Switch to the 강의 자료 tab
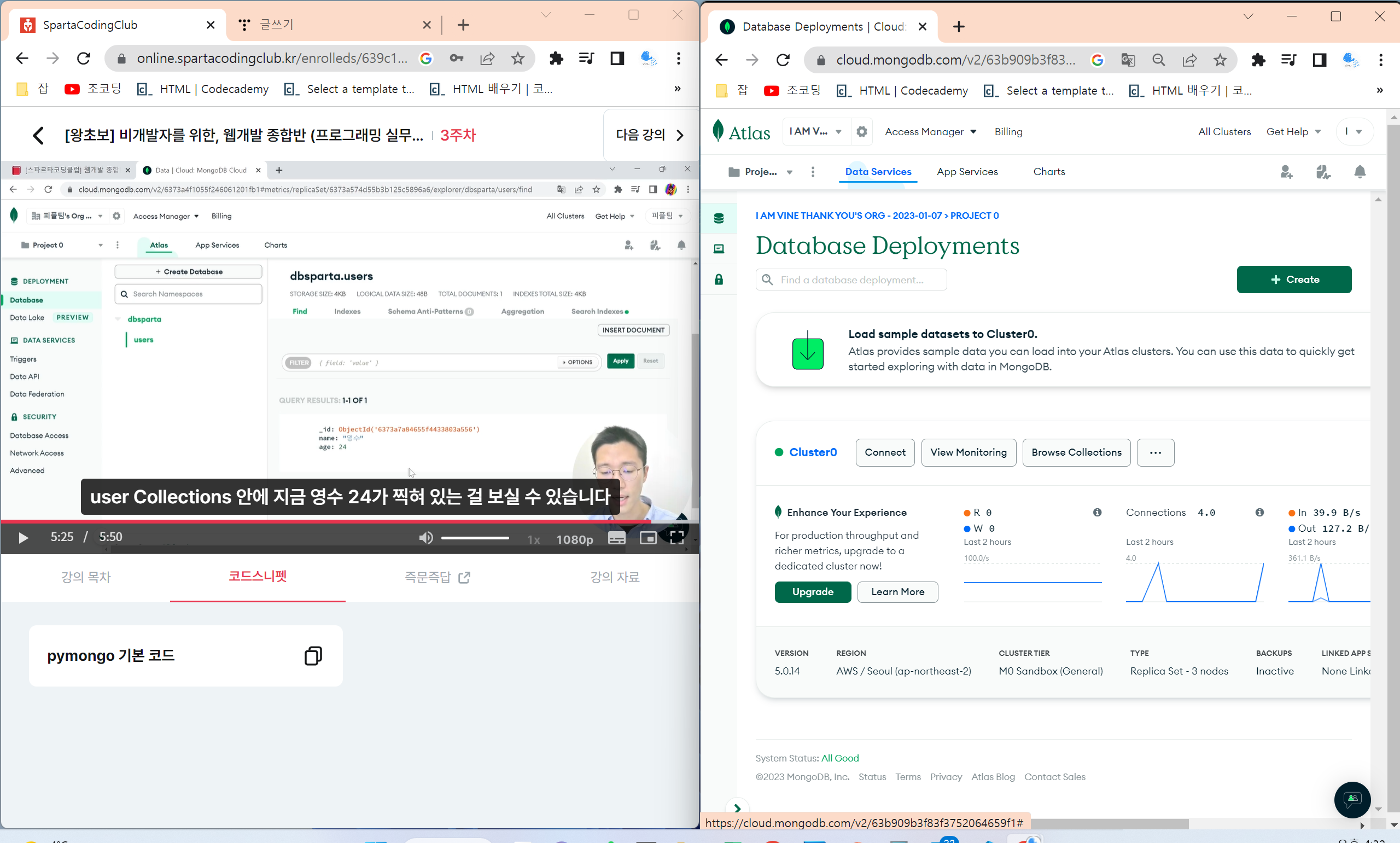The width and height of the screenshot is (1400, 843). 615,577
